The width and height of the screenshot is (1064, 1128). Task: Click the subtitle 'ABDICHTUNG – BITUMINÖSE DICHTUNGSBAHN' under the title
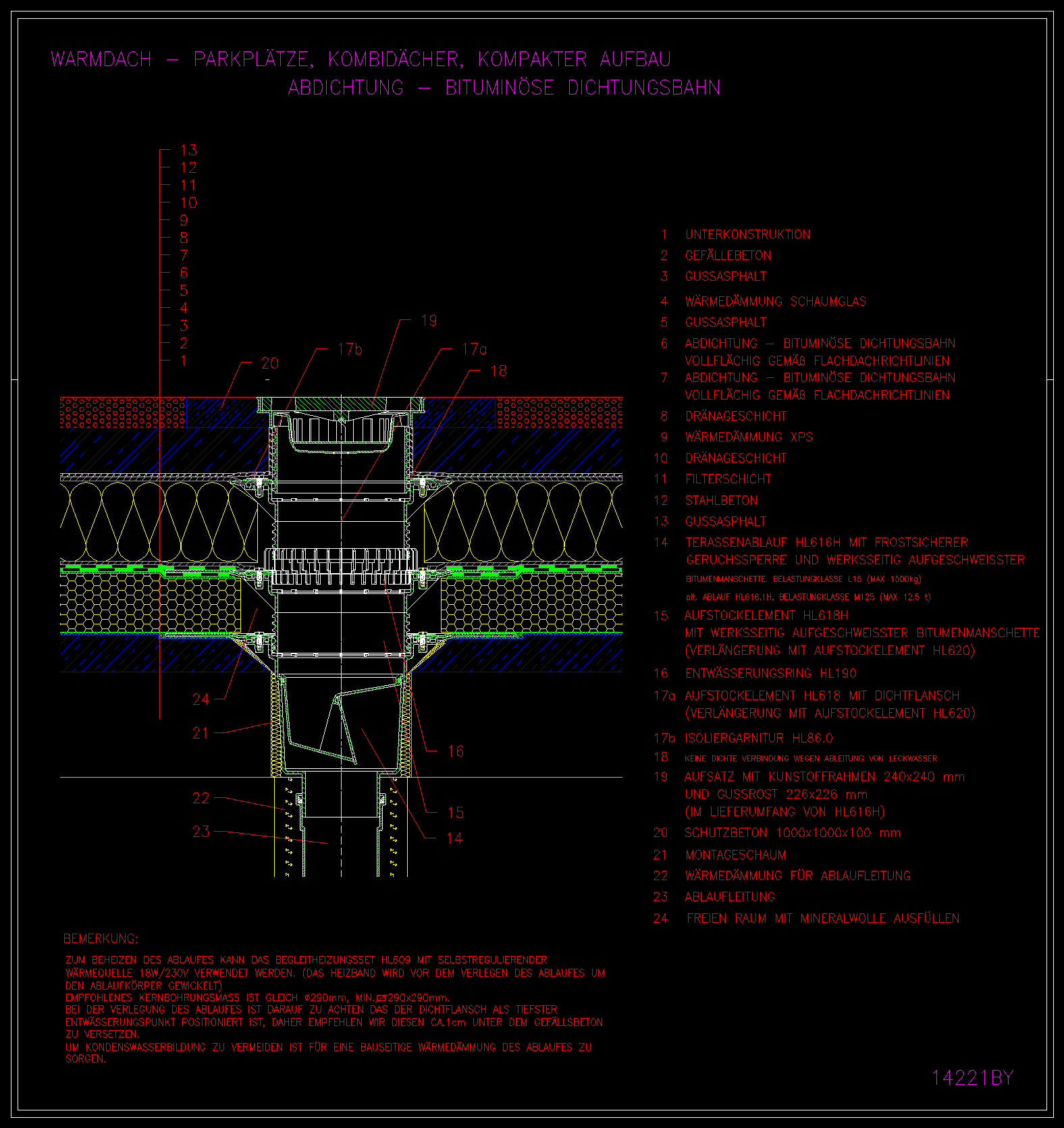click(504, 88)
